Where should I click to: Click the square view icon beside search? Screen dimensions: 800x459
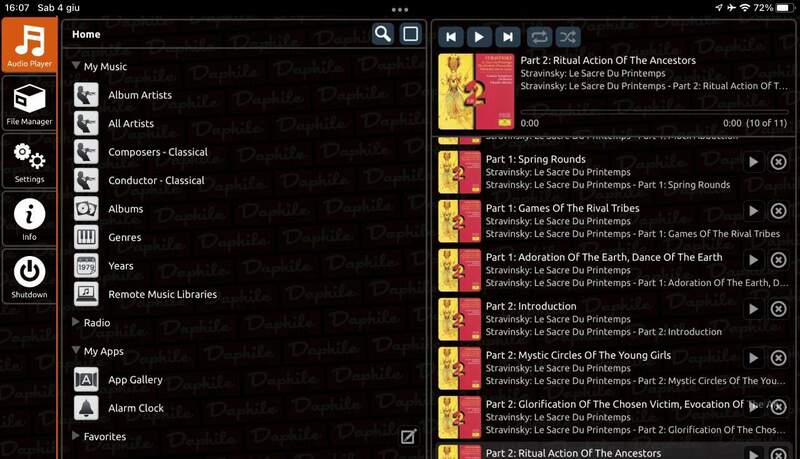tap(410, 34)
